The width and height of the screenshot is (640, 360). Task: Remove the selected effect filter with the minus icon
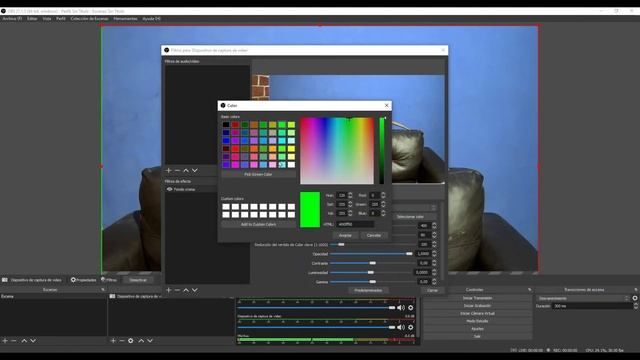177,290
